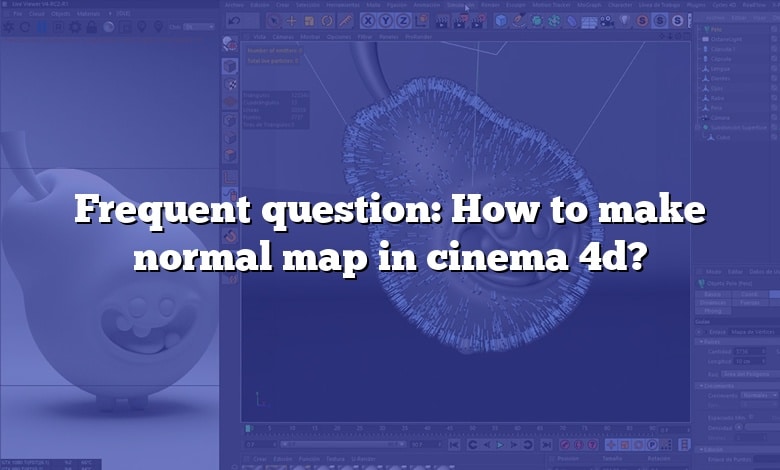
Task: Select the Dientes object
Action: tap(720, 79)
